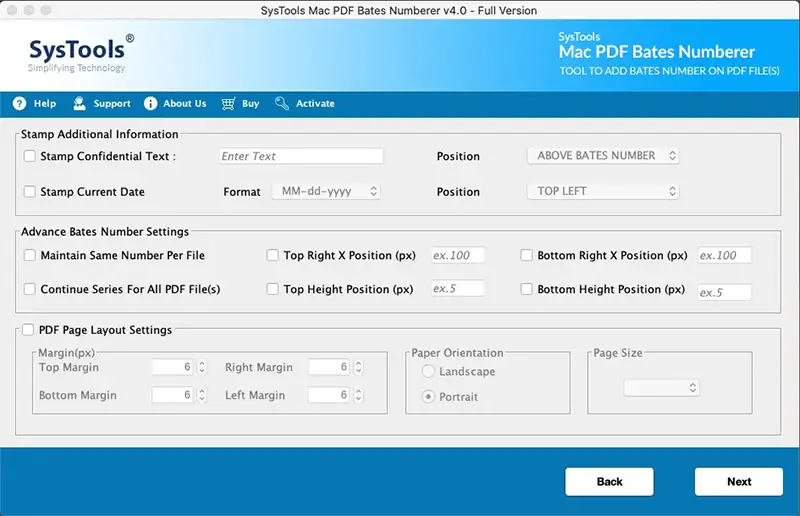Open the ABOVE BATES NUMBER position dropdown

click(603, 156)
